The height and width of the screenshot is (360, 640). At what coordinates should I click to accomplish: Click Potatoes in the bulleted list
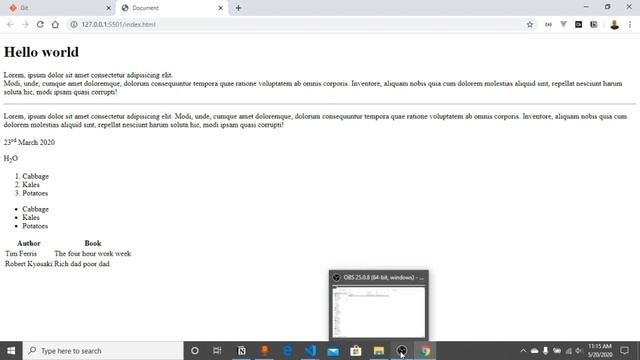(x=35, y=226)
